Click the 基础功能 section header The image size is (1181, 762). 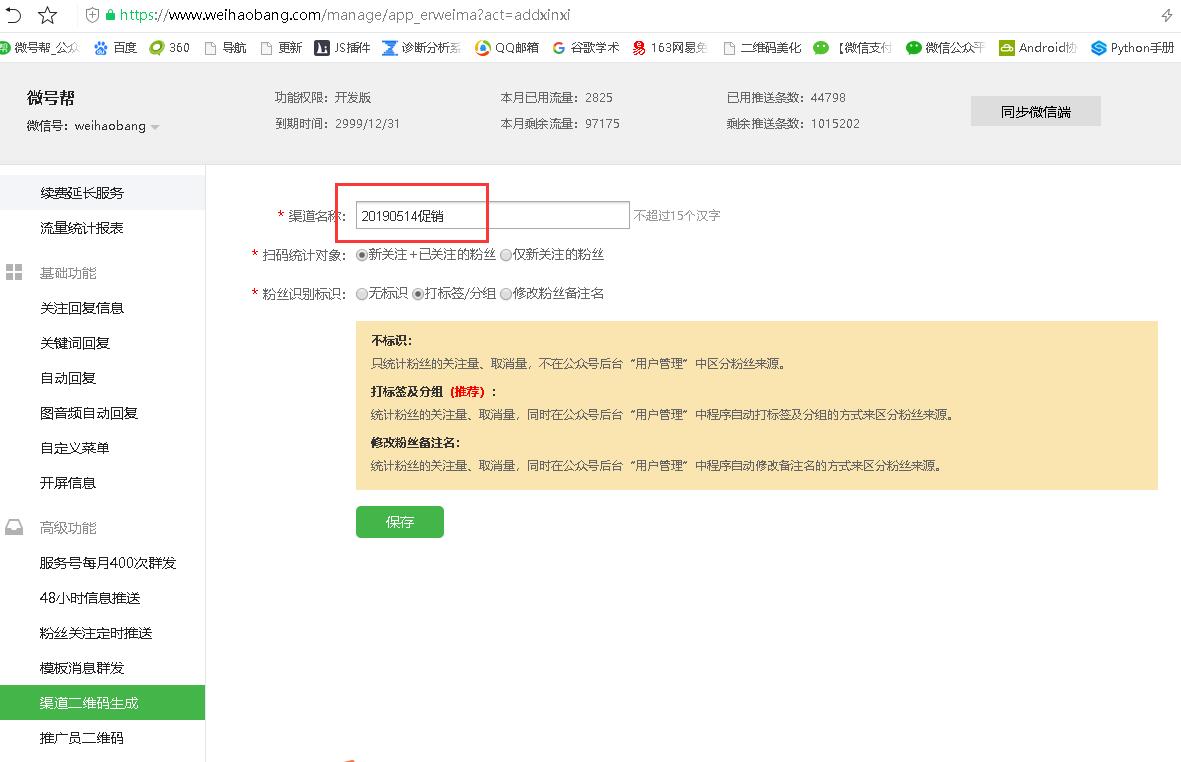coord(68,273)
